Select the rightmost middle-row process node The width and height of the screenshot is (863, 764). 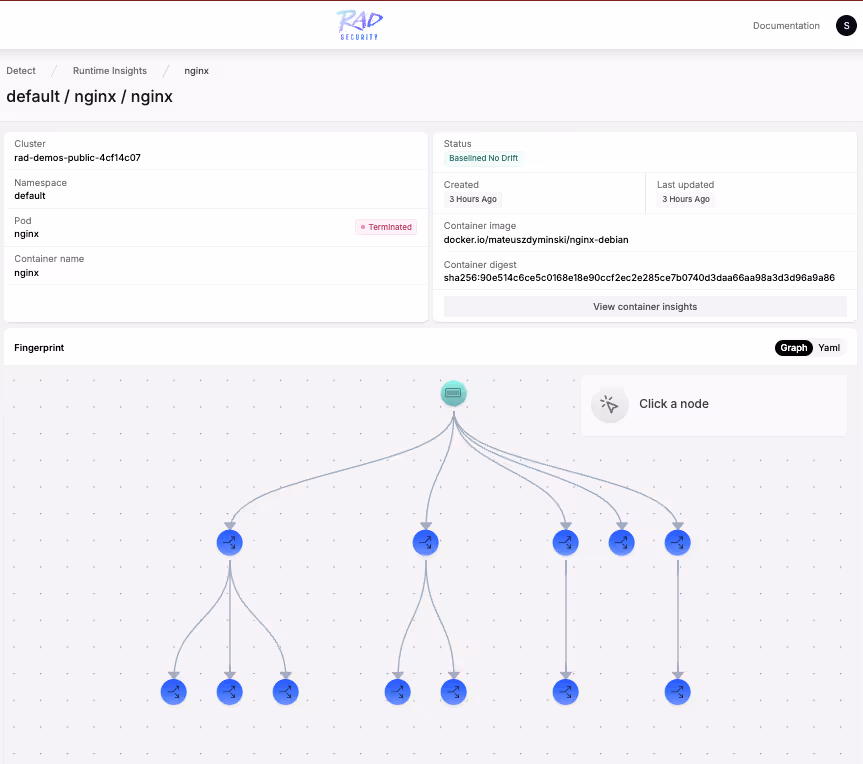[x=678, y=543]
